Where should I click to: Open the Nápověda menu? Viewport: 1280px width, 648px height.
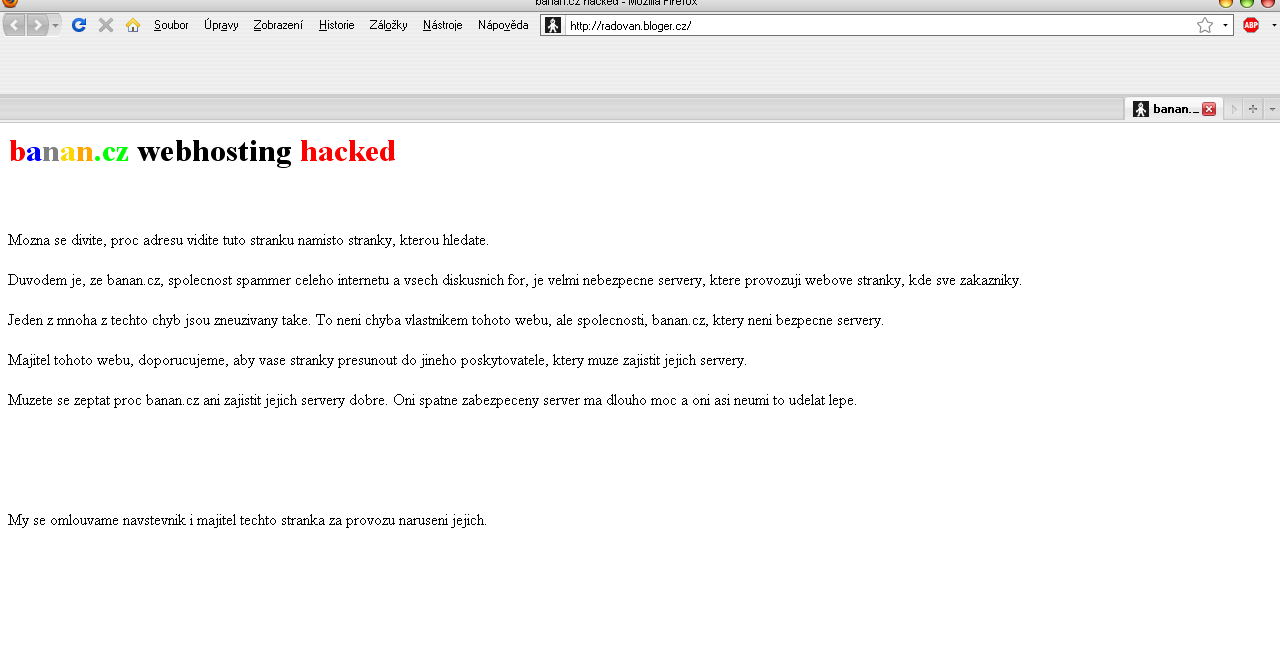[x=503, y=25]
